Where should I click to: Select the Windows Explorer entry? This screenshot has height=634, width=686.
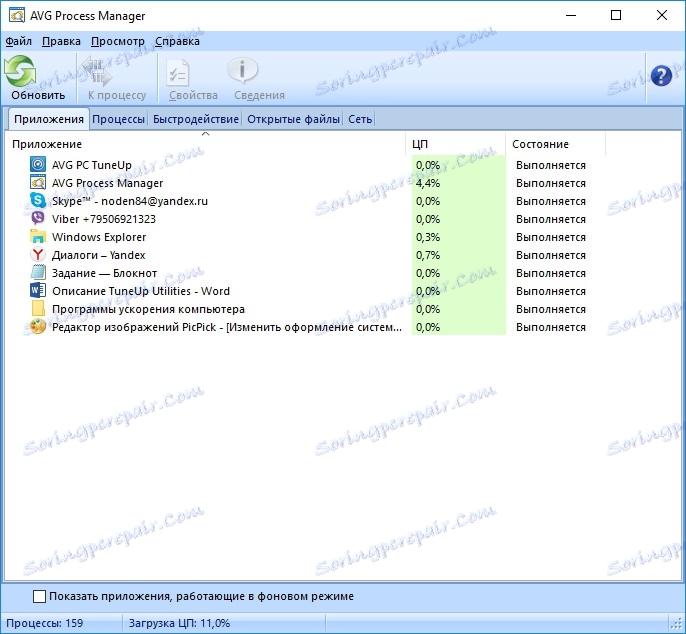99,237
